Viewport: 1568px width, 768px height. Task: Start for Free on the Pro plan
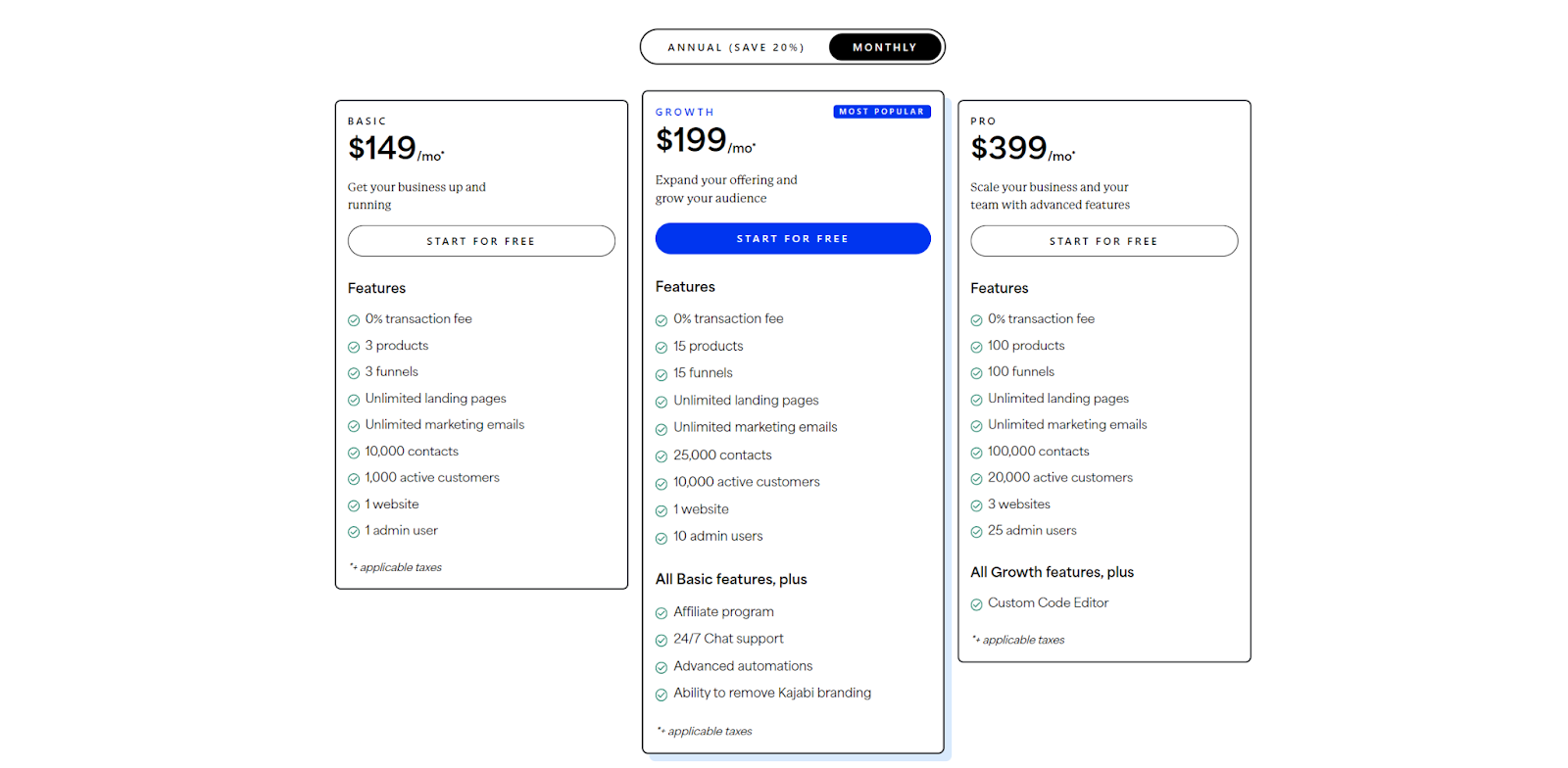point(1103,240)
